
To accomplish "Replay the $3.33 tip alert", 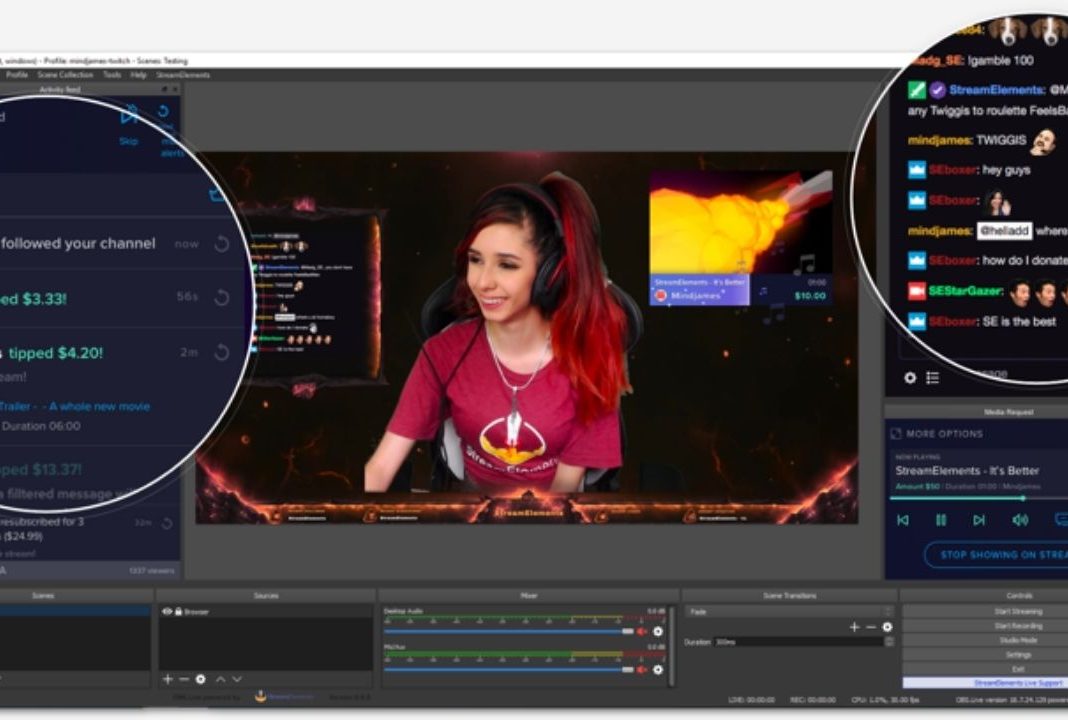I will click(x=221, y=297).
